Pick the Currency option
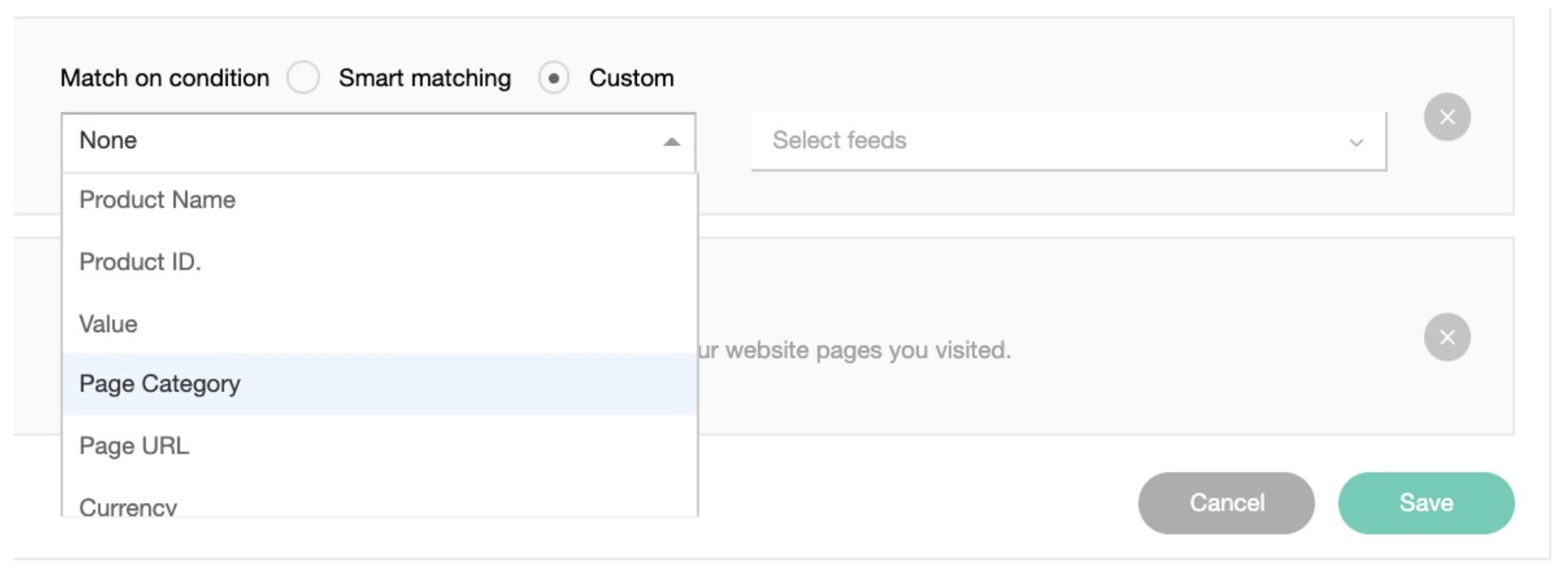 point(128,506)
